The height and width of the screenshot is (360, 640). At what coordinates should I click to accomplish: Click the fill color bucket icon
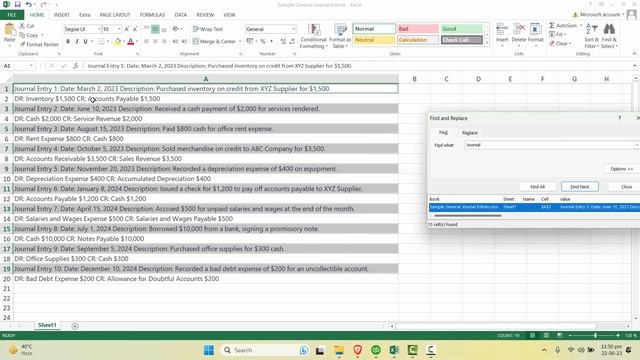pyautogui.click(x=118, y=41)
